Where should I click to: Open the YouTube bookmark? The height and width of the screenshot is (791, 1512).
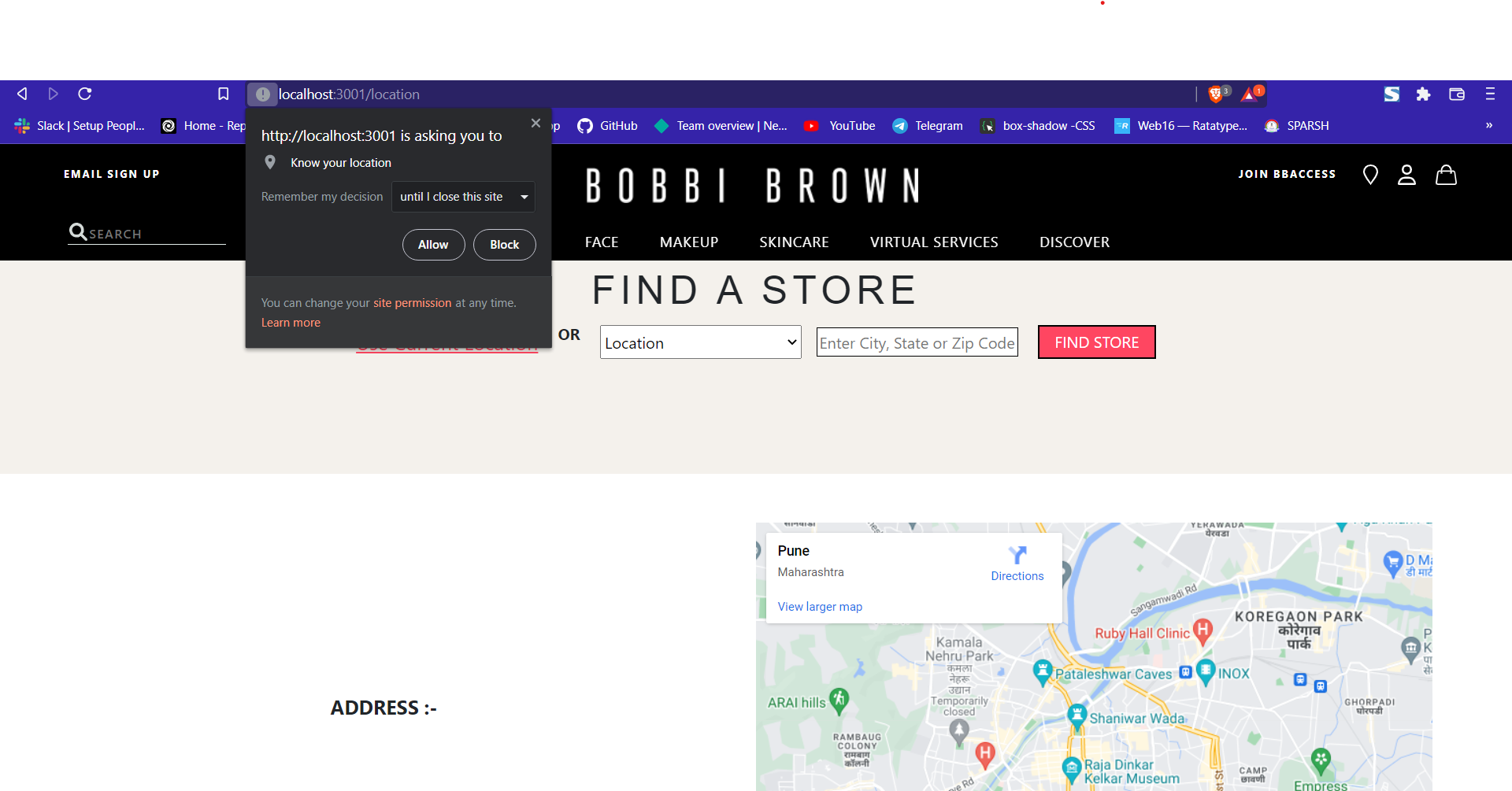[839, 126]
